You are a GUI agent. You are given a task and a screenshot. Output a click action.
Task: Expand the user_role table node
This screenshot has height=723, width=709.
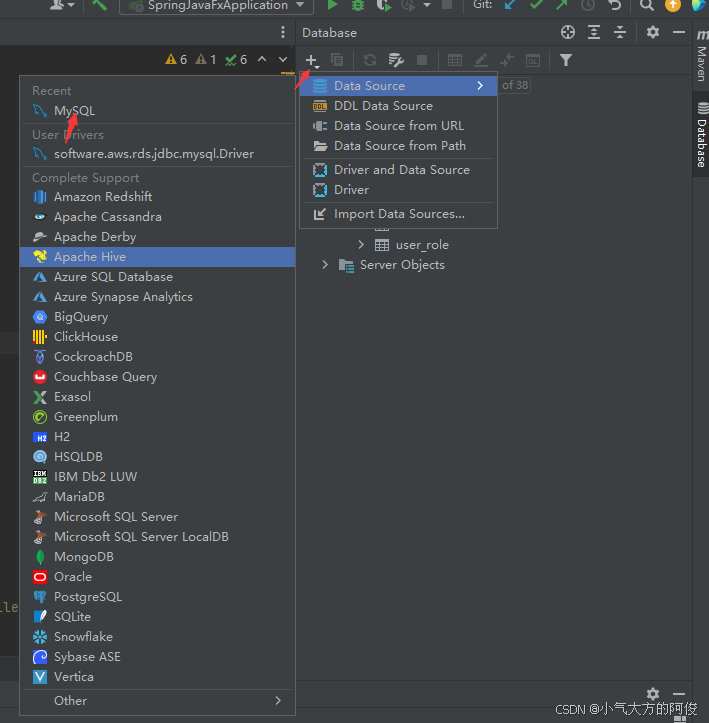tap(361, 245)
